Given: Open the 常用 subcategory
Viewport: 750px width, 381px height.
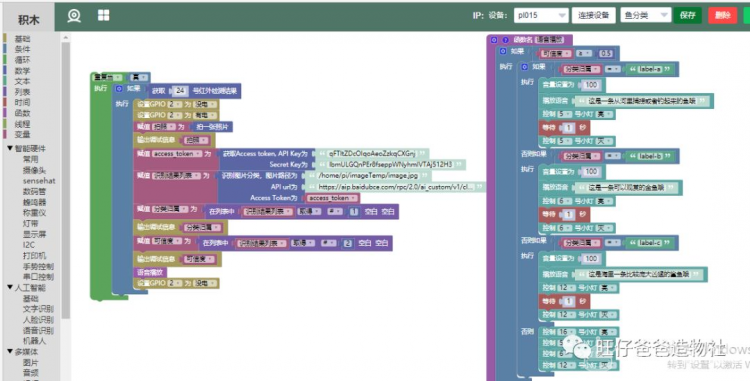Looking at the screenshot, I should tap(31, 159).
